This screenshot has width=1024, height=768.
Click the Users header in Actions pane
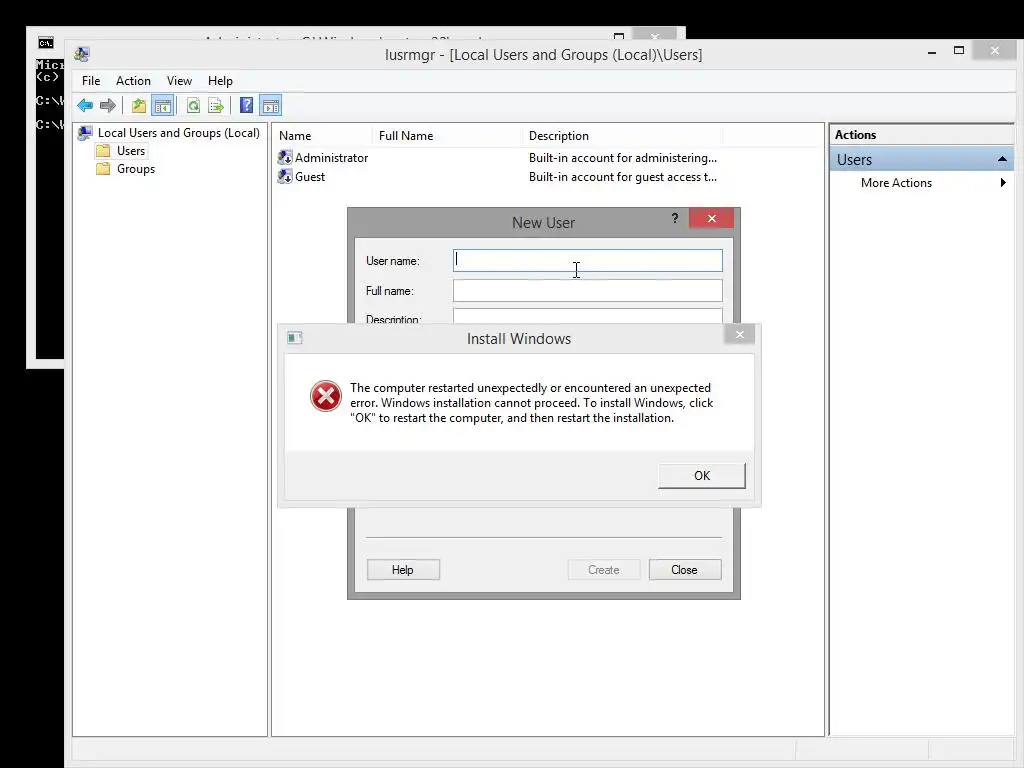tap(921, 159)
